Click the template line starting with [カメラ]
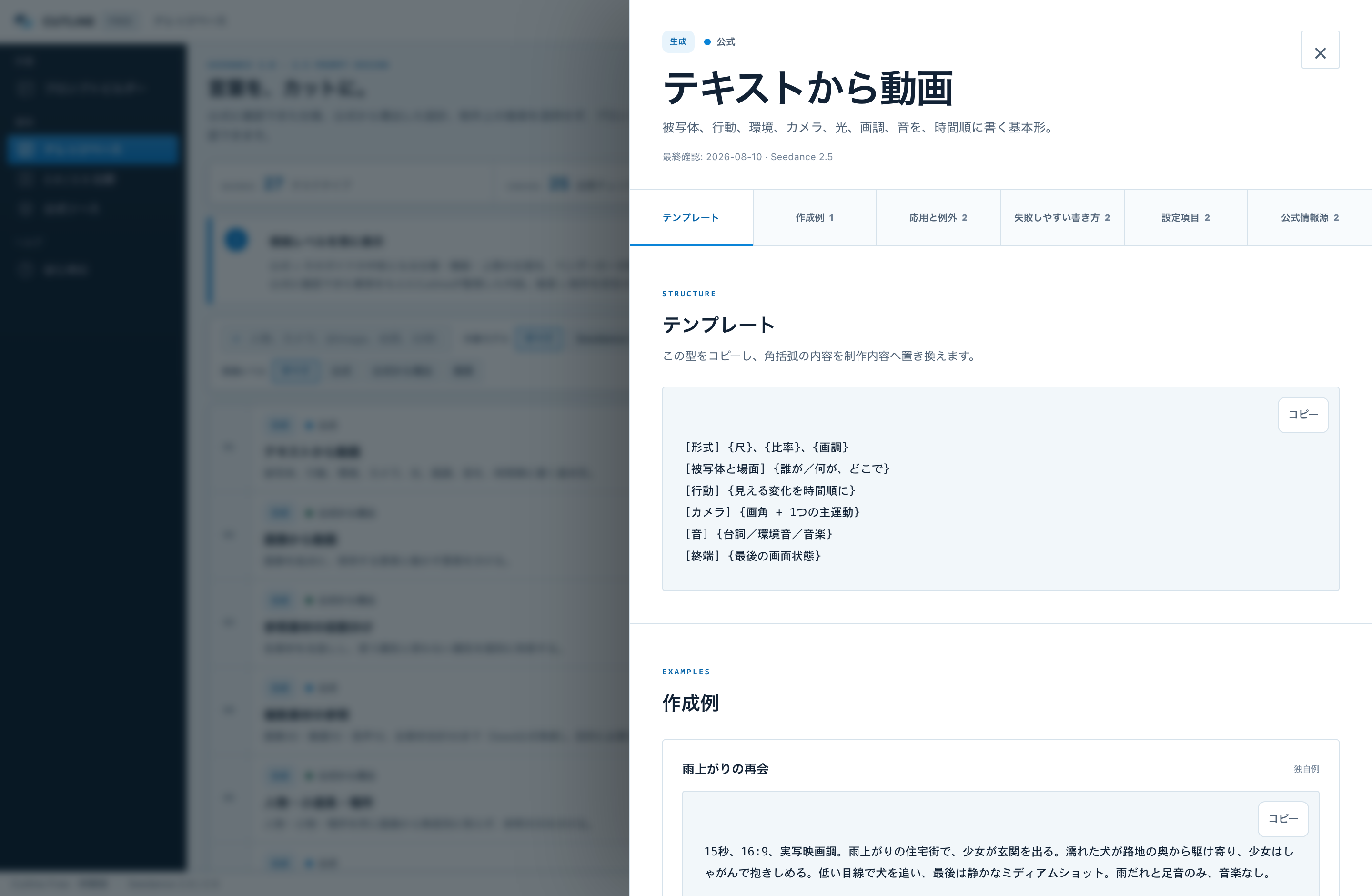 click(773, 512)
